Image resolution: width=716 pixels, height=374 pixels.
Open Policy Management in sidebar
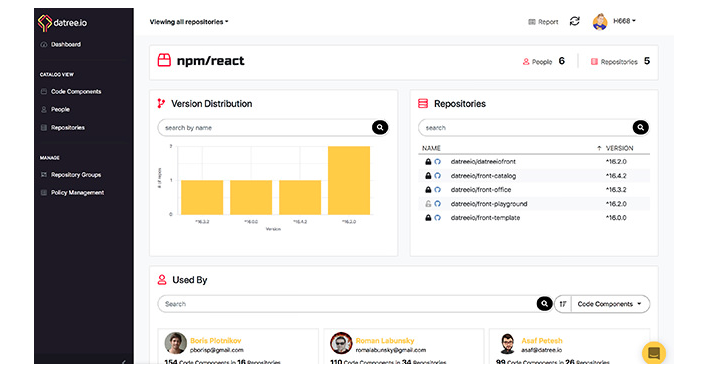[x=73, y=192]
